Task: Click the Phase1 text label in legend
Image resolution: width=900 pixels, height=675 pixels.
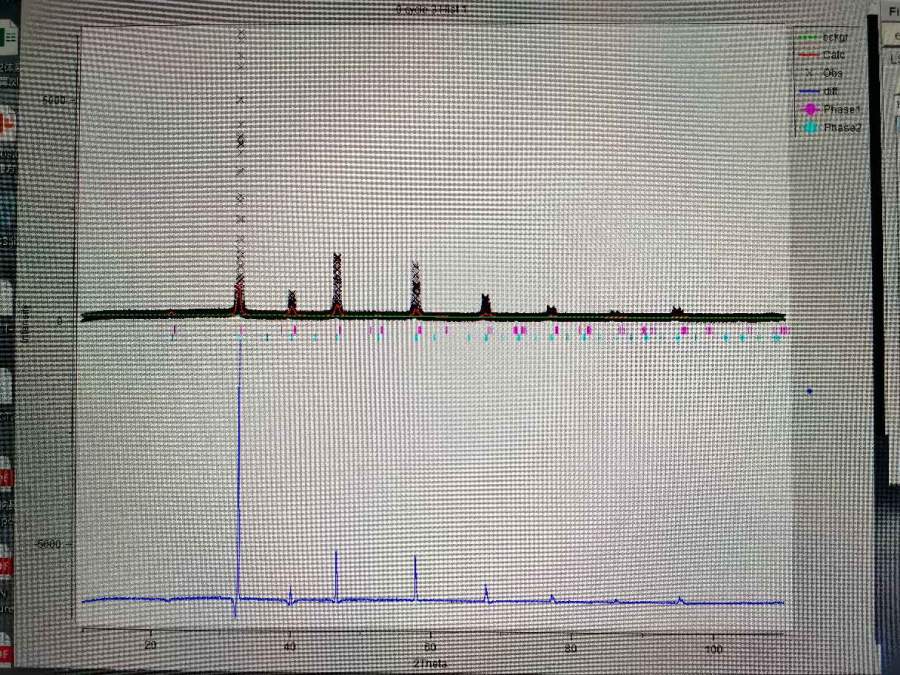Action: 842,109
